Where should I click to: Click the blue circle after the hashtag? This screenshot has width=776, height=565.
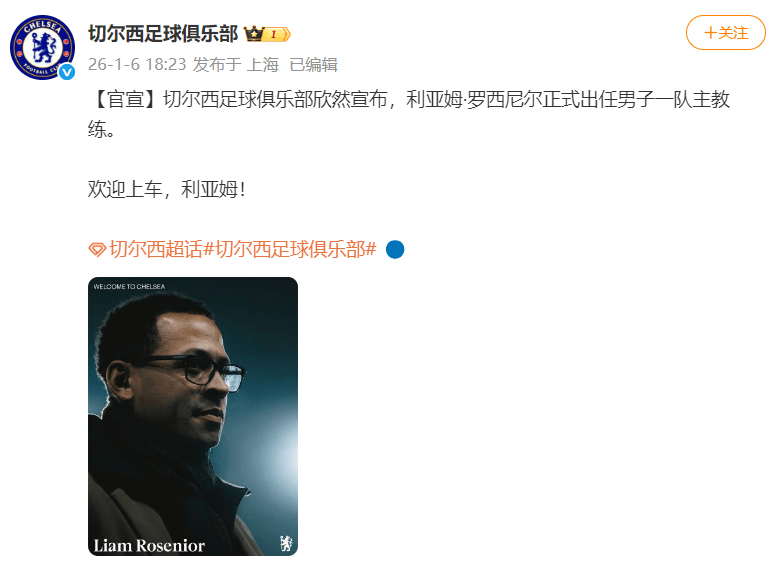click(395, 249)
